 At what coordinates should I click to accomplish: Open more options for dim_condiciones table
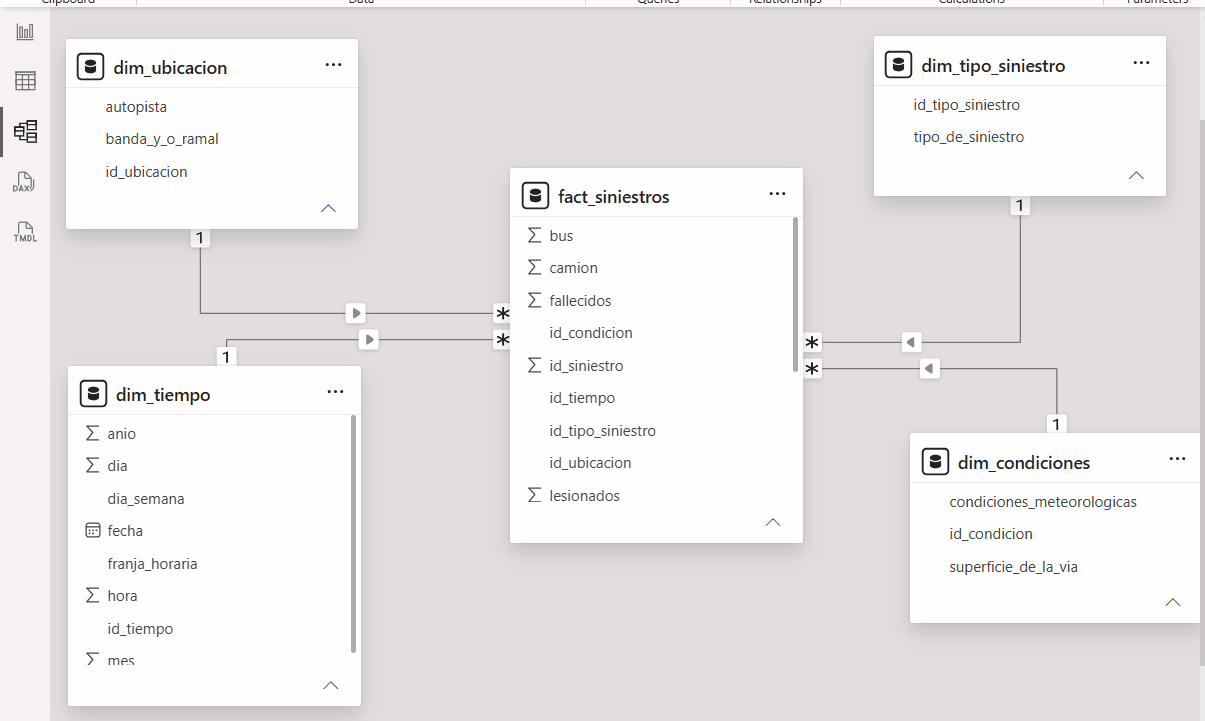click(1177, 460)
